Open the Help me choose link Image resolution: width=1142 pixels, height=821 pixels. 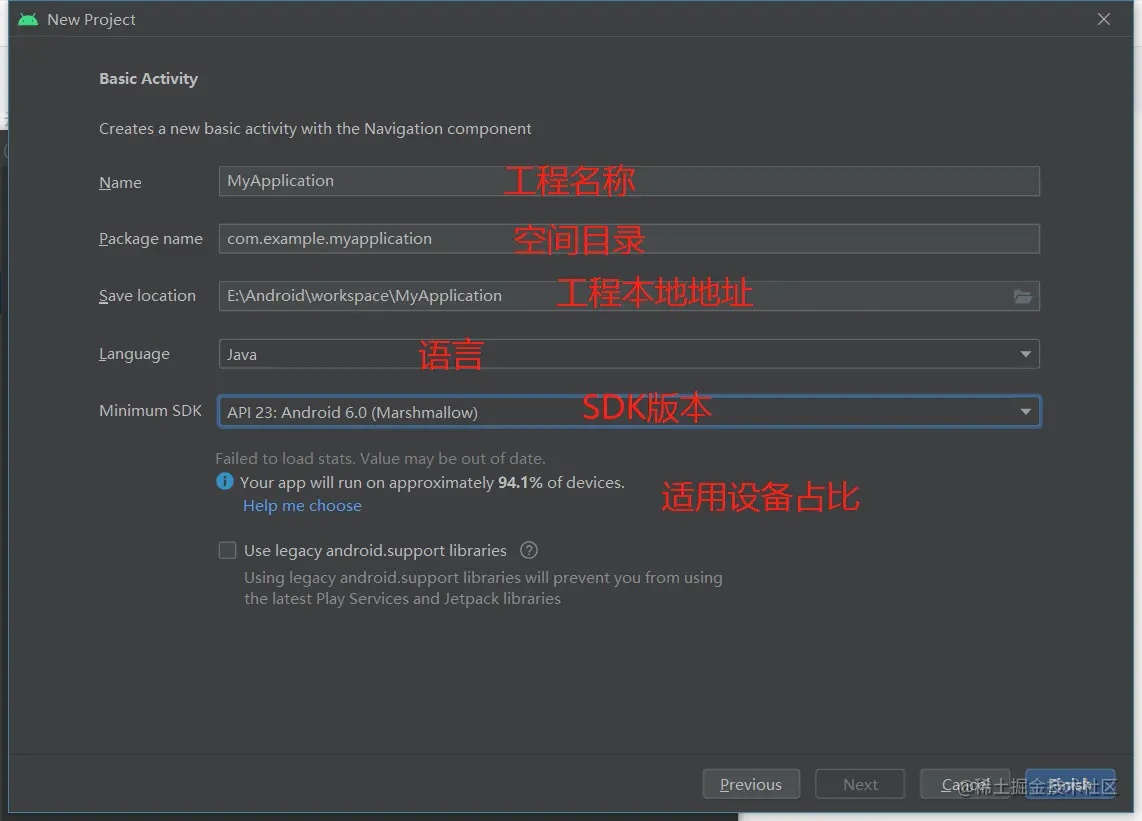[302, 506]
